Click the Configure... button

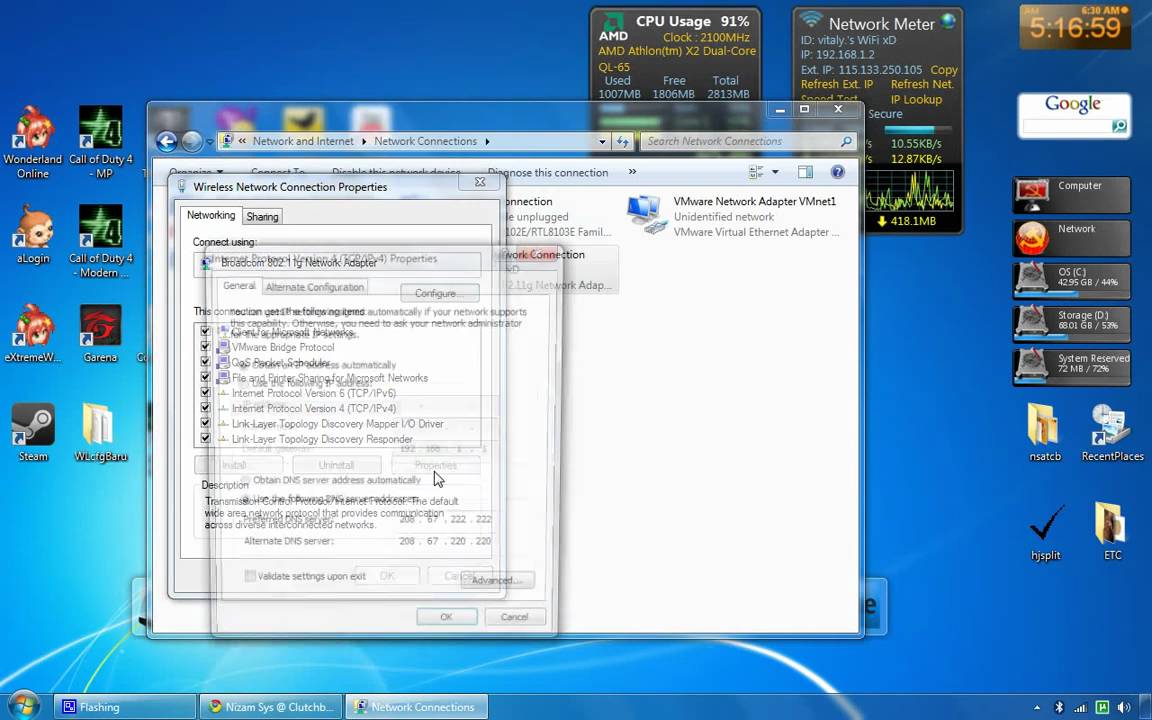pyautogui.click(x=439, y=293)
